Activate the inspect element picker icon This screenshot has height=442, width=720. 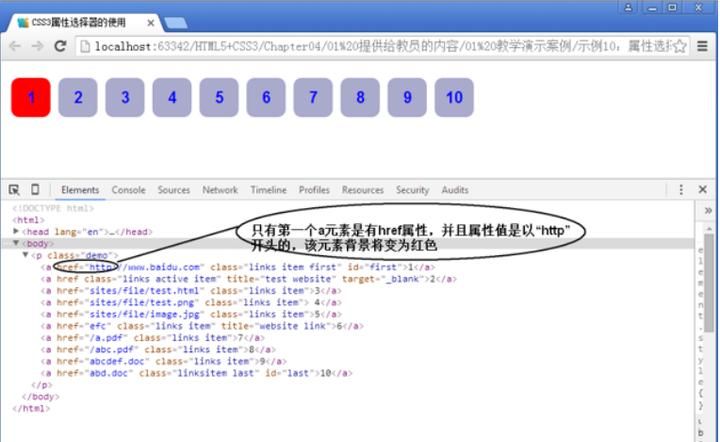click(x=14, y=190)
